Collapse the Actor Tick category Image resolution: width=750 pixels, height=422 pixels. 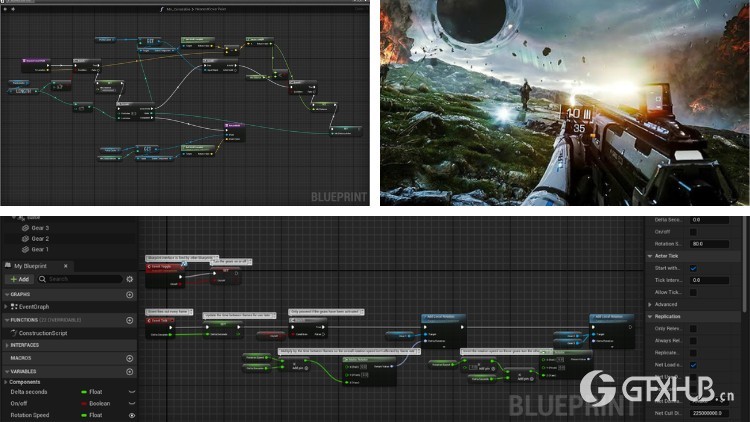[650, 256]
